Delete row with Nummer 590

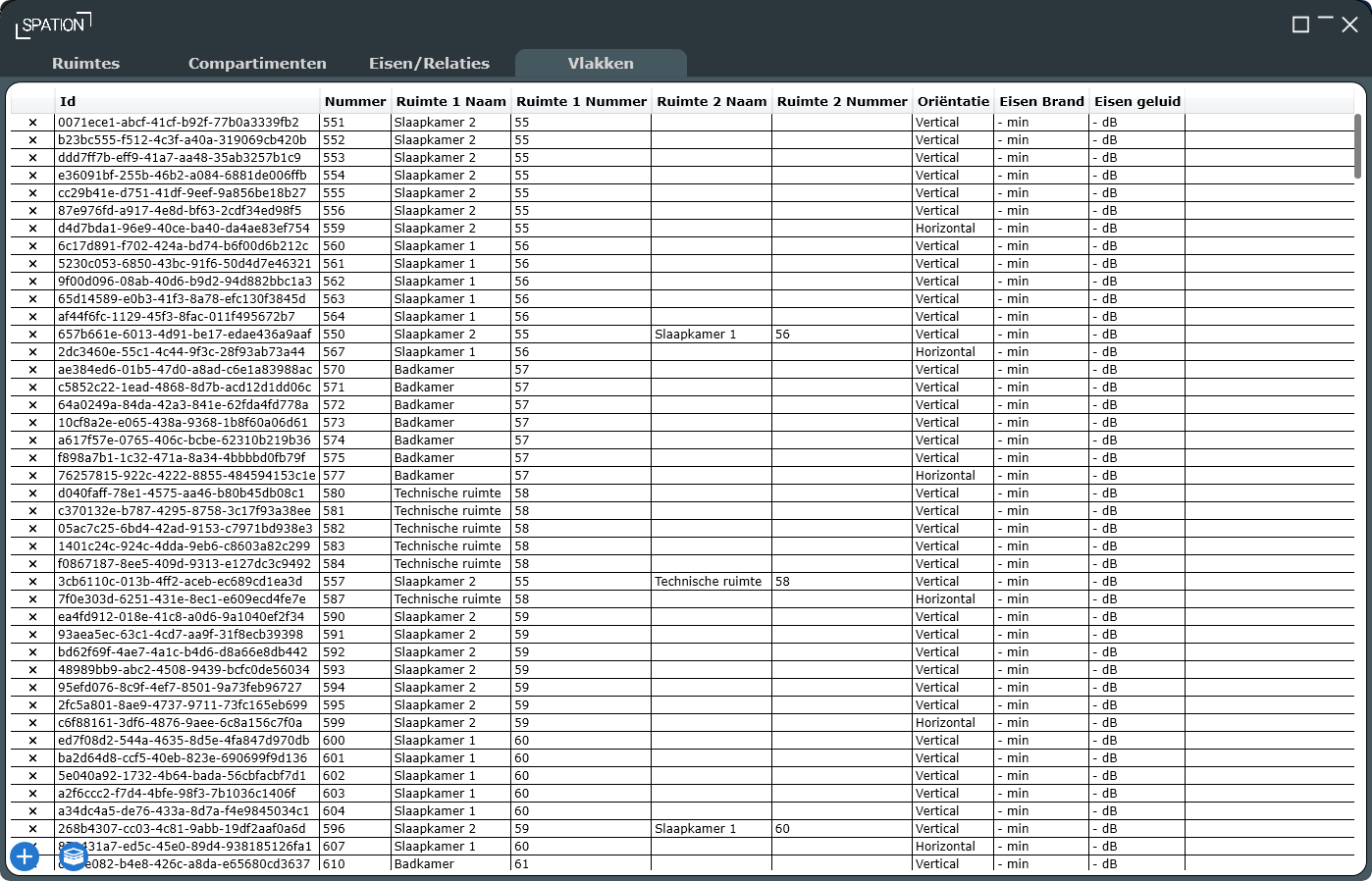coord(32,617)
